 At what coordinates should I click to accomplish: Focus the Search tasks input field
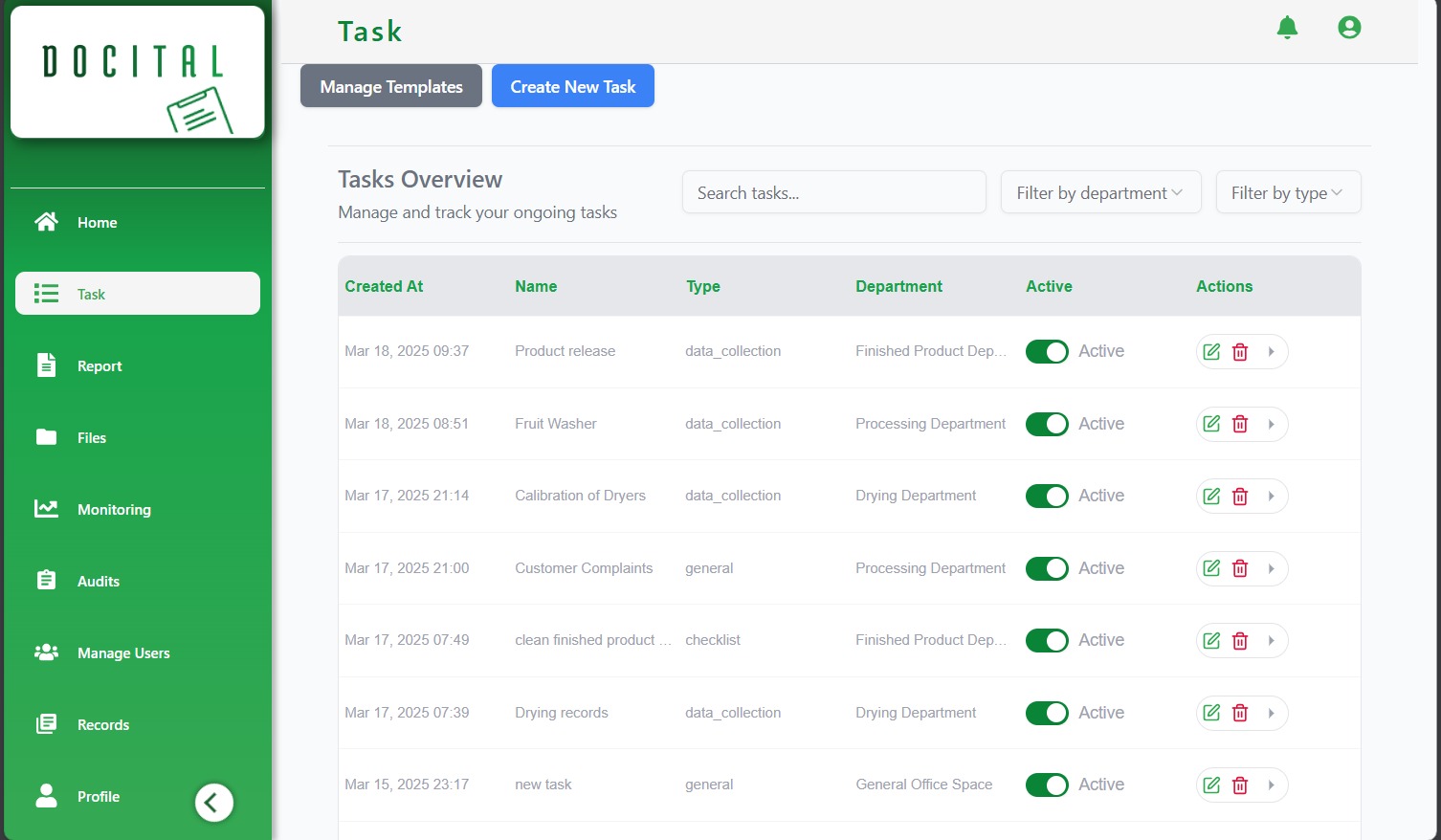[x=834, y=192]
